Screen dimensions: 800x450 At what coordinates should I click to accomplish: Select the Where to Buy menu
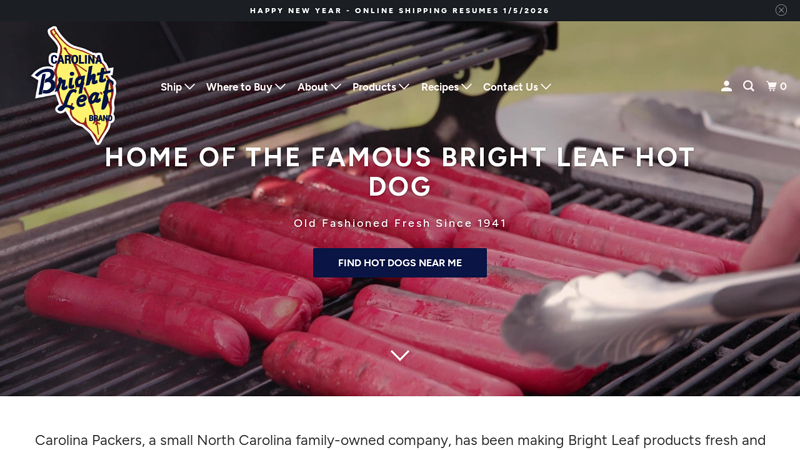point(239,87)
